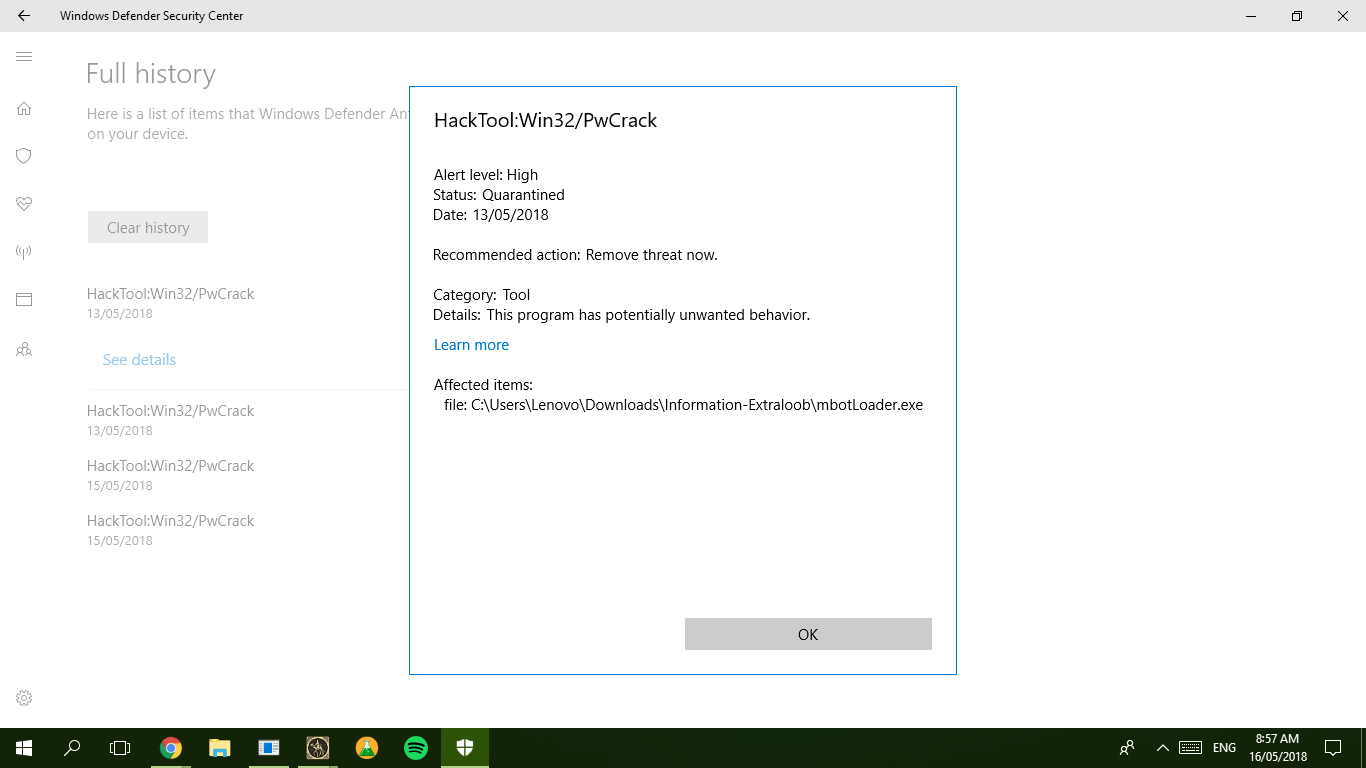Open the Home section in the sidebar
The height and width of the screenshot is (768, 1366).
[24, 108]
